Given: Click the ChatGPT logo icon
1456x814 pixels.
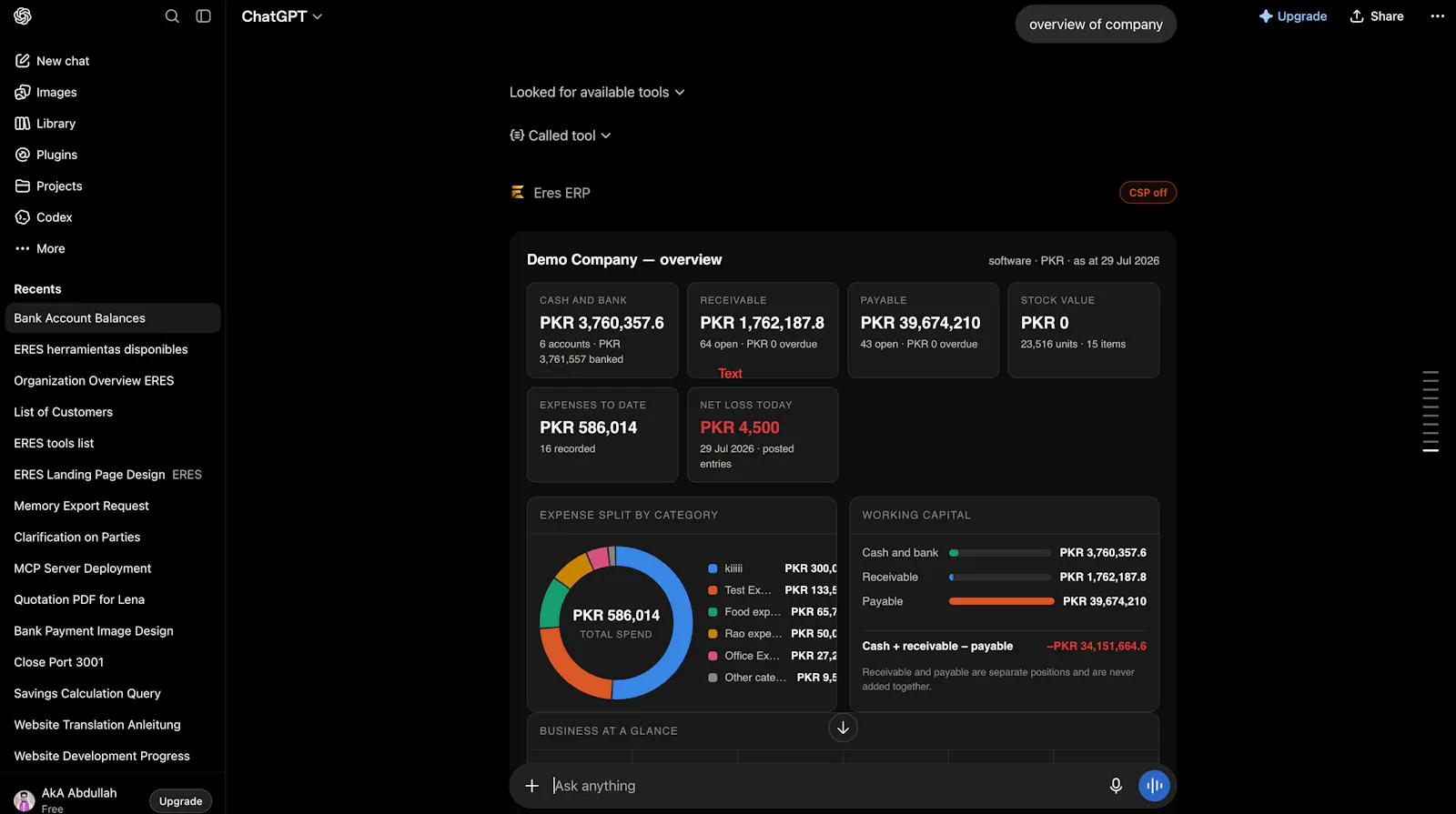Looking at the screenshot, I should [x=23, y=16].
